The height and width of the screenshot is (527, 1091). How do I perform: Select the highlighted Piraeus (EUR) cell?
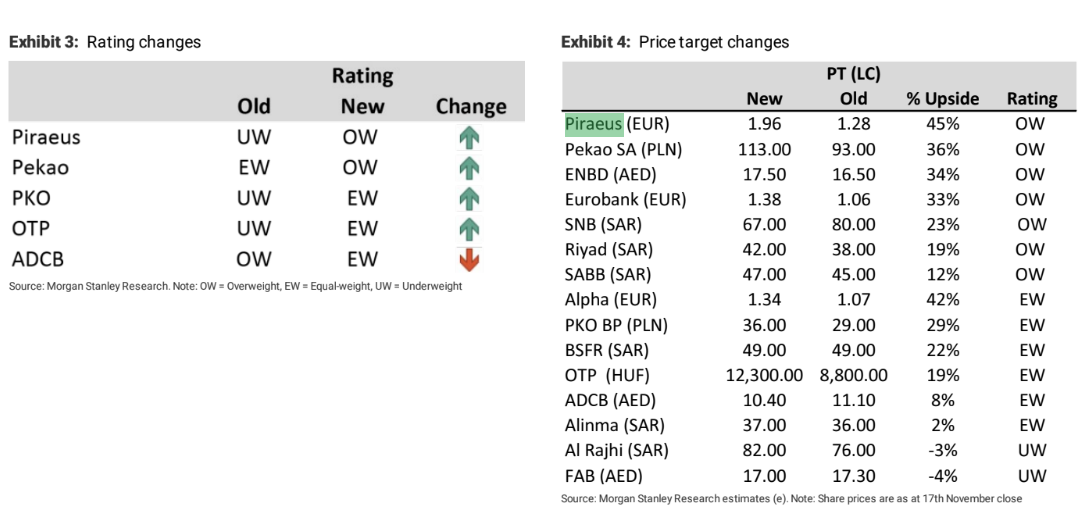click(594, 124)
